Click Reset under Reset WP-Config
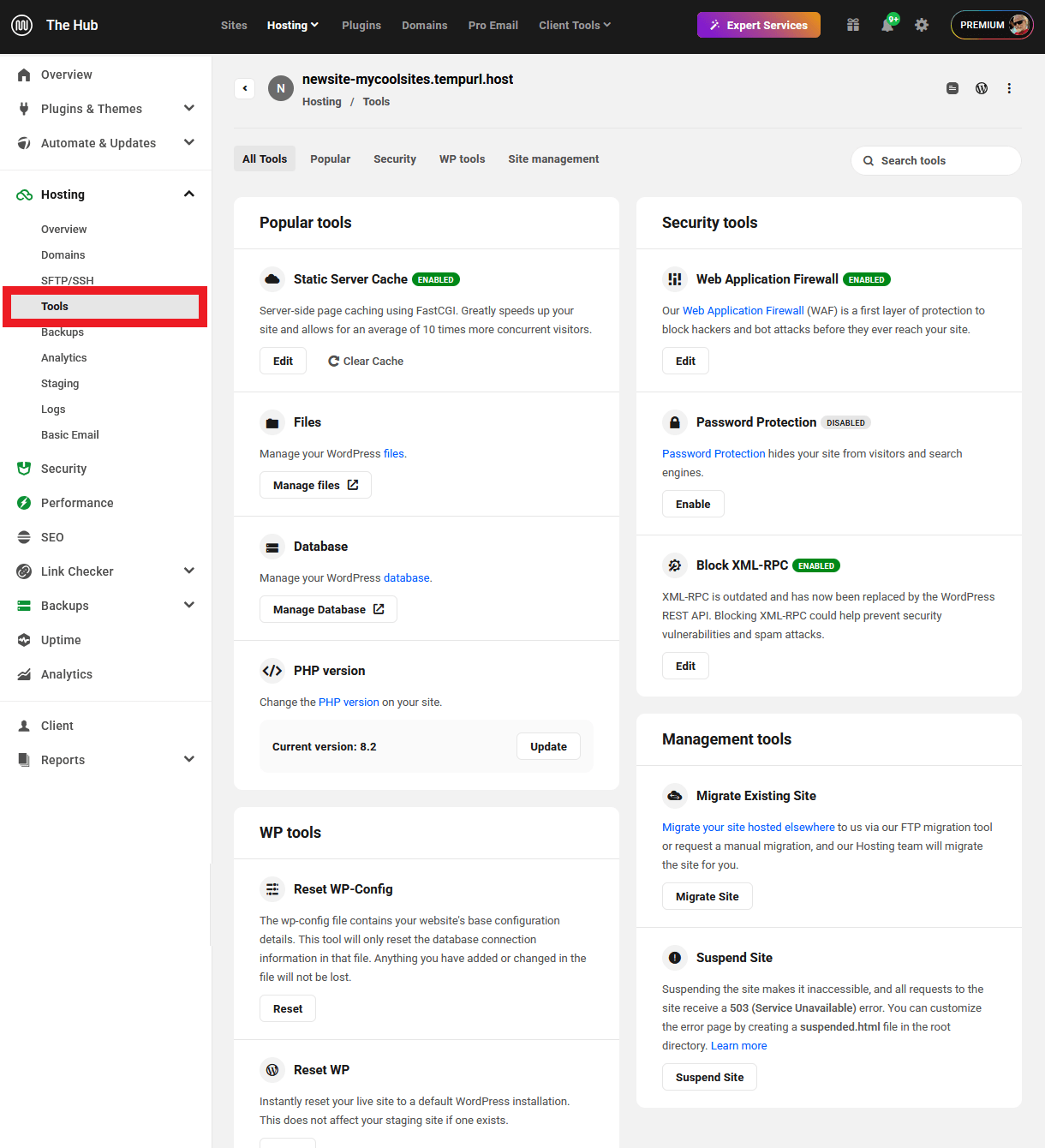Screen dimensions: 1045x1148 (x=288, y=1008)
